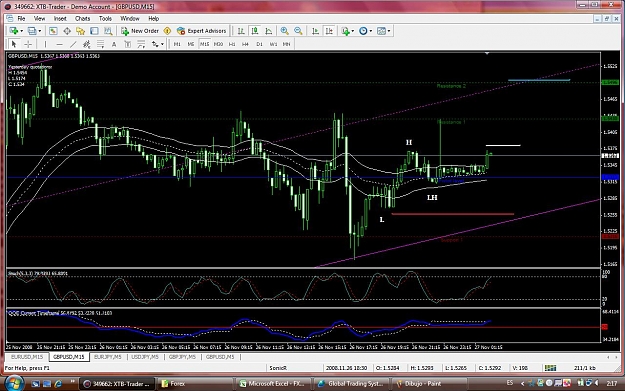Open Microsoft Excel from the taskbar
Screen dimensions: 625x391
(x=273, y=383)
